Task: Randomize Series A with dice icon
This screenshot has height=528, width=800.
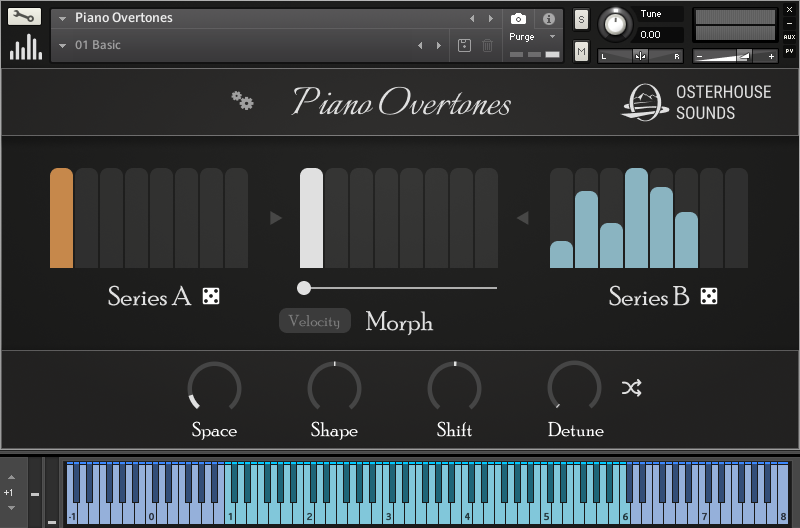Action: coord(211,296)
